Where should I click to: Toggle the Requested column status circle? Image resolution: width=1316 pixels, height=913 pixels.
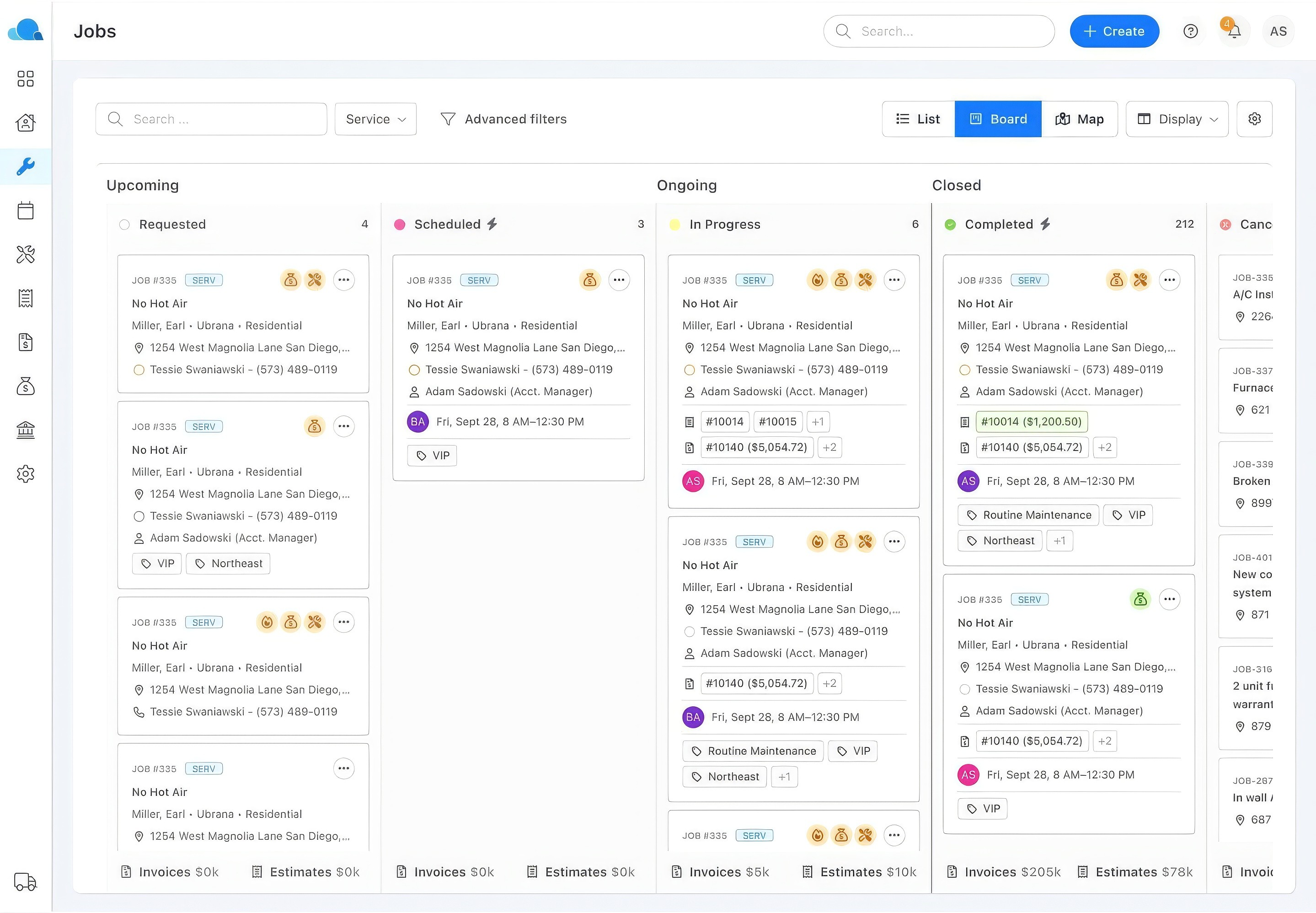pyautogui.click(x=124, y=225)
